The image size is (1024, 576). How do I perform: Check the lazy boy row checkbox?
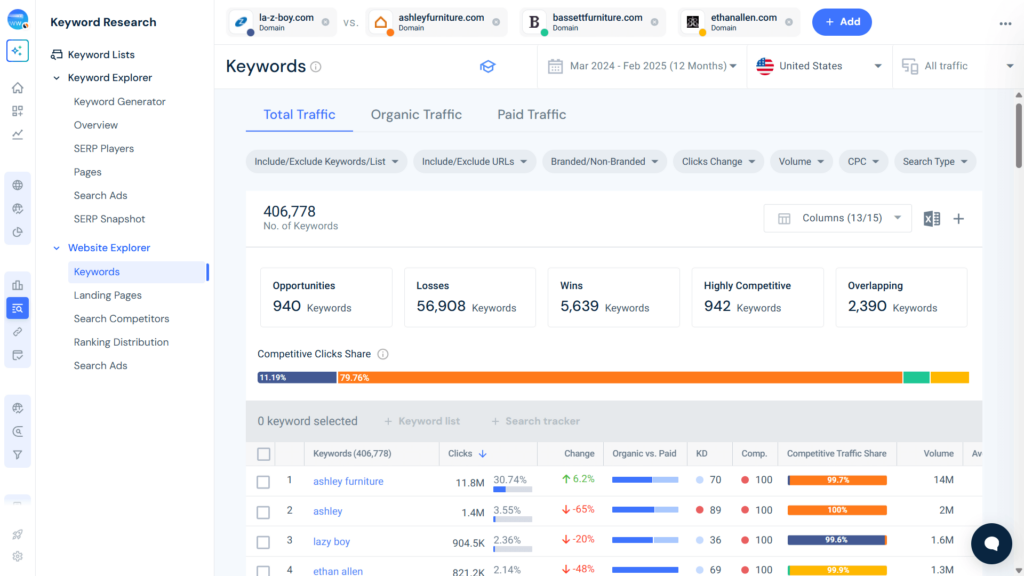click(x=263, y=541)
